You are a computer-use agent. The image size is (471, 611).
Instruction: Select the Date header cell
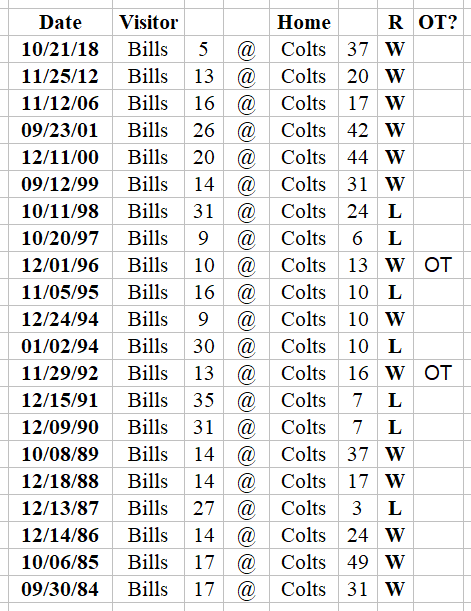[60, 22]
